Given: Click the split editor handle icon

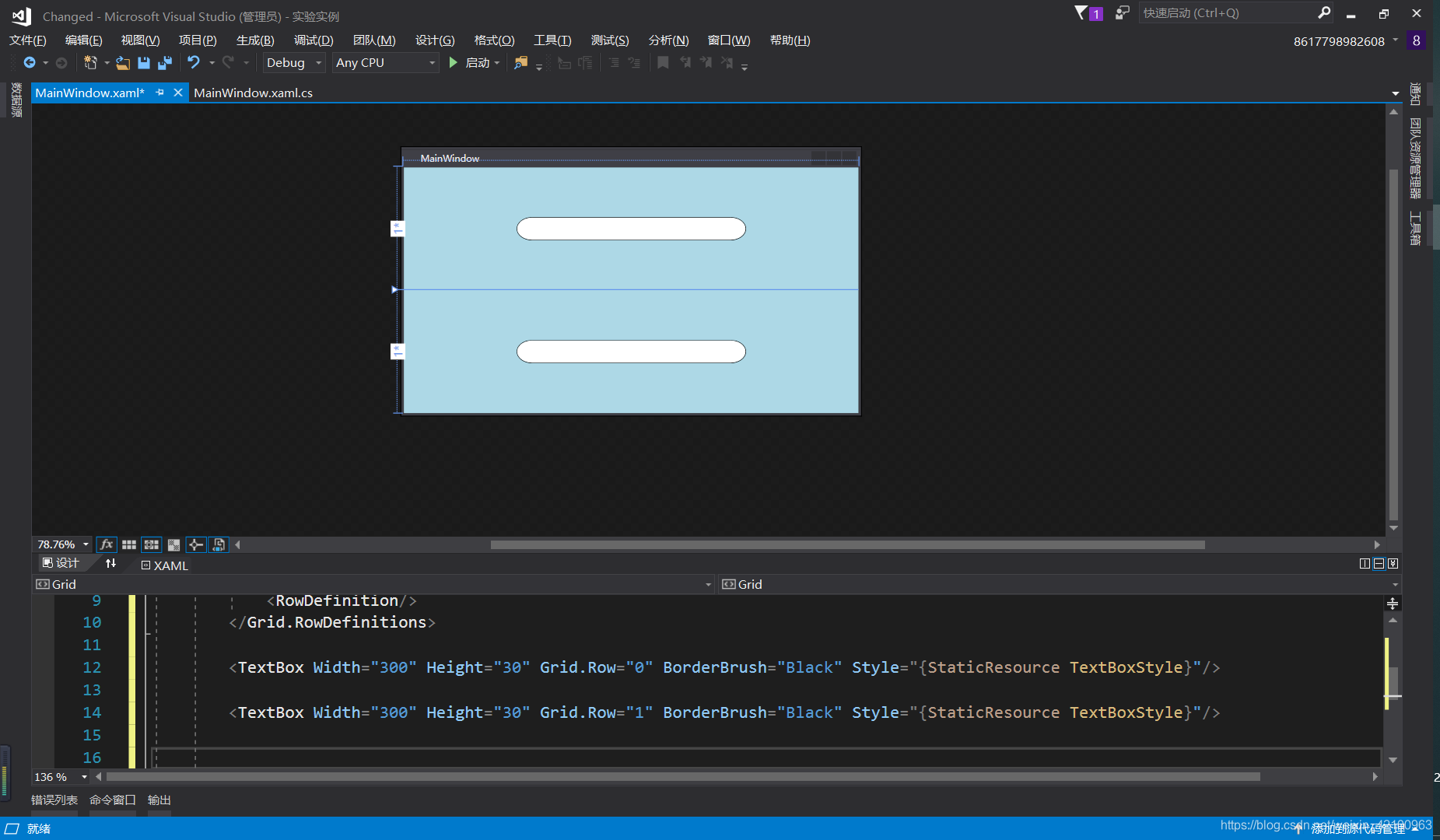Looking at the screenshot, I should [x=1393, y=604].
